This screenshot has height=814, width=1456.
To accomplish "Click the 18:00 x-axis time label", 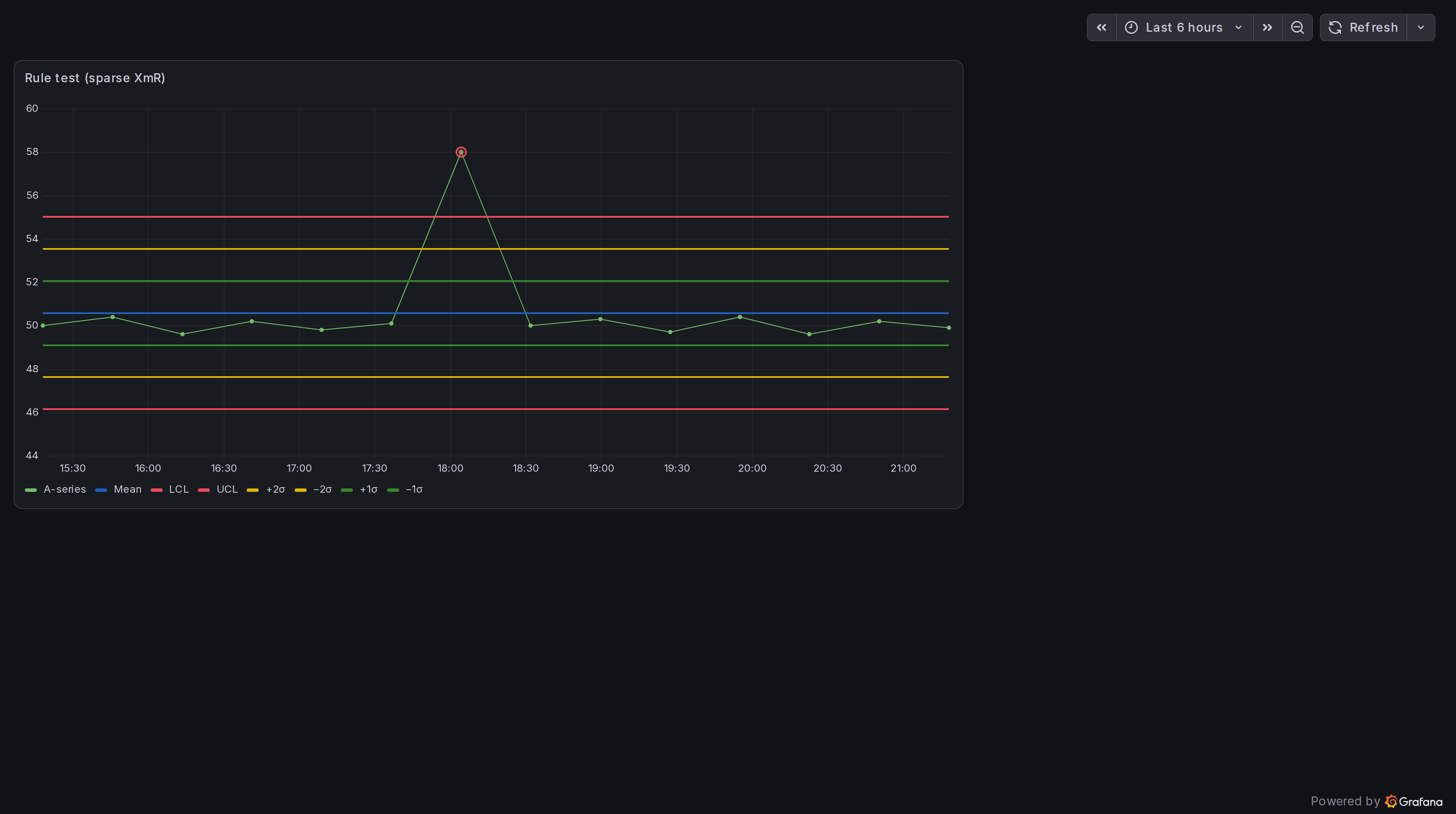I will pyautogui.click(x=450, y=468).
